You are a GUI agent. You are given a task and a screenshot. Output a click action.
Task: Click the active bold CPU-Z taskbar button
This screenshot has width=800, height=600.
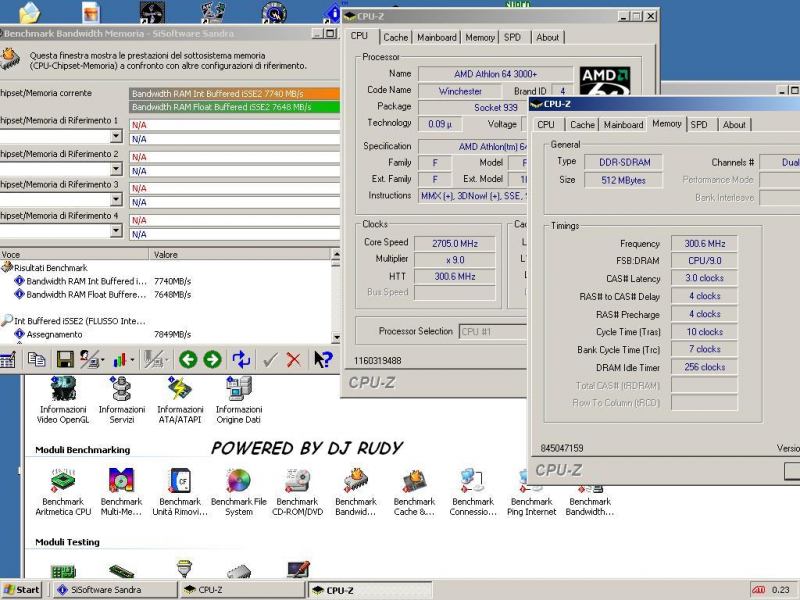tap(369, 590)
